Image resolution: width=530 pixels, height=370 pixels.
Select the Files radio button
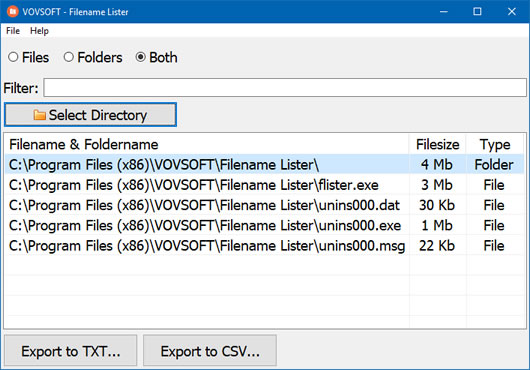point(28,57)
